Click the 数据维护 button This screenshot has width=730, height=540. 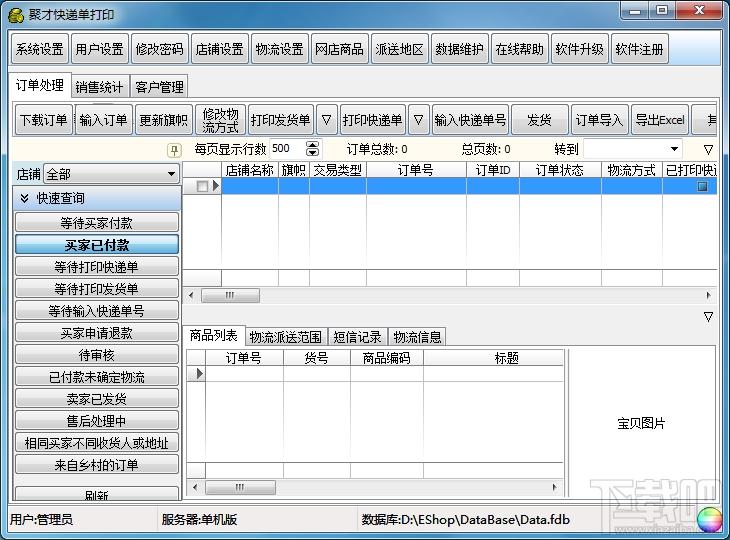[x=460, y=49]
